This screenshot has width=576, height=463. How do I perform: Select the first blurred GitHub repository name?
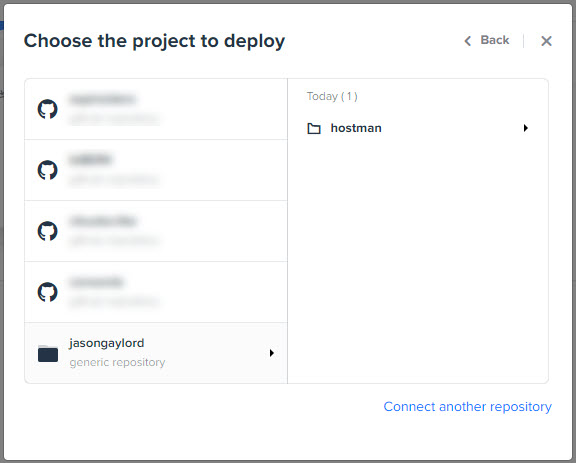tap(102, 99)
